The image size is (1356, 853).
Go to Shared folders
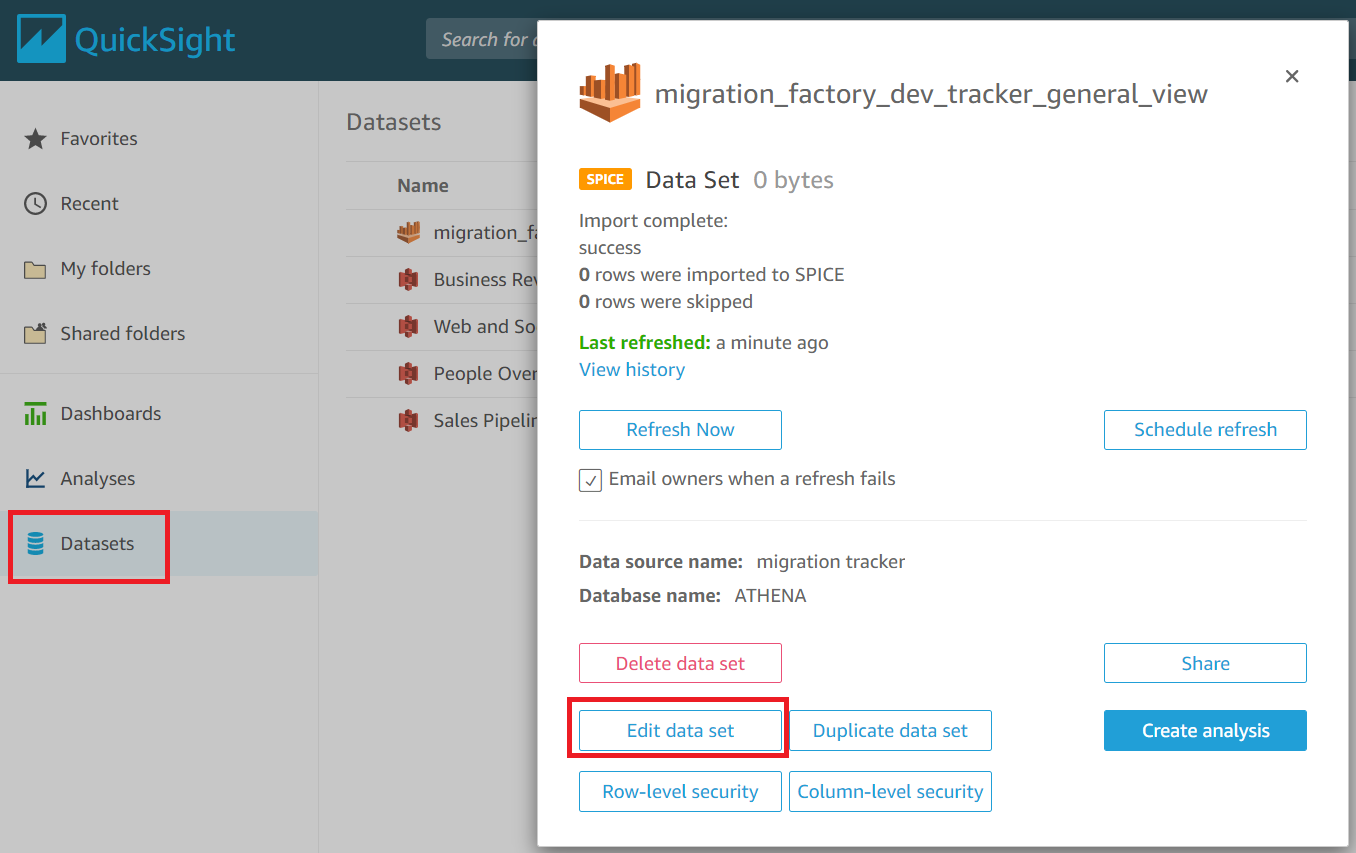[122, 334]
